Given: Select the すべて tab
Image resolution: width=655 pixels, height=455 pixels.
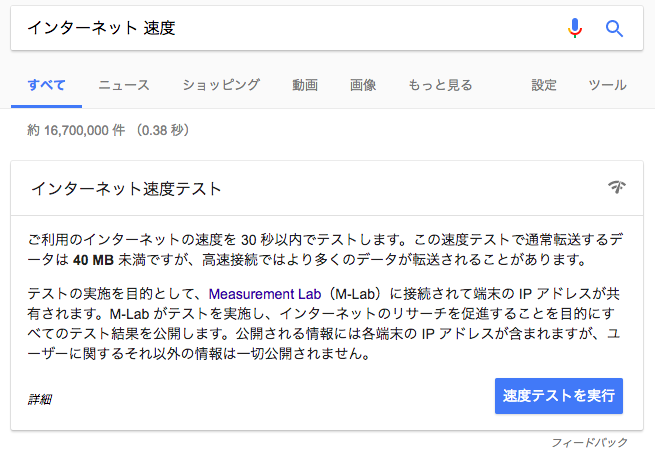Looking at the screenshot, I should click(x=46, y=85).
